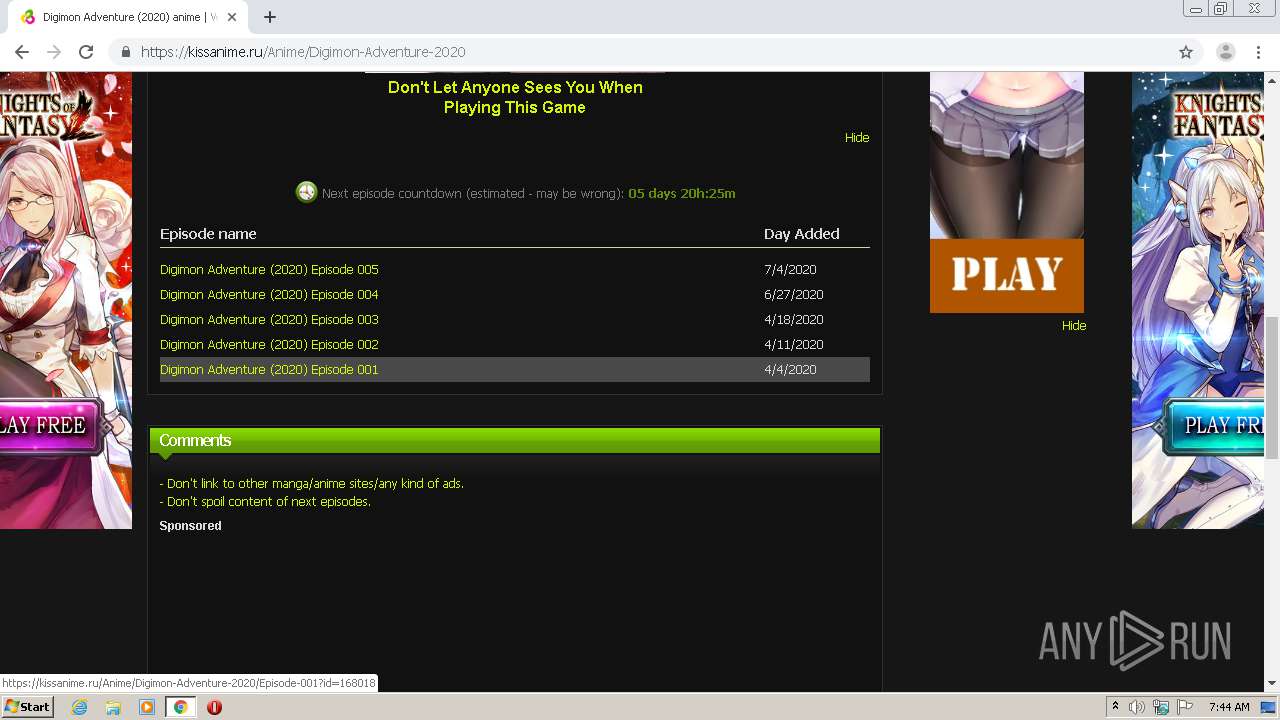Click the countdown clock icon
Image resolution: width=1280 pixels, height=720 pixels.
coord(306,192)
